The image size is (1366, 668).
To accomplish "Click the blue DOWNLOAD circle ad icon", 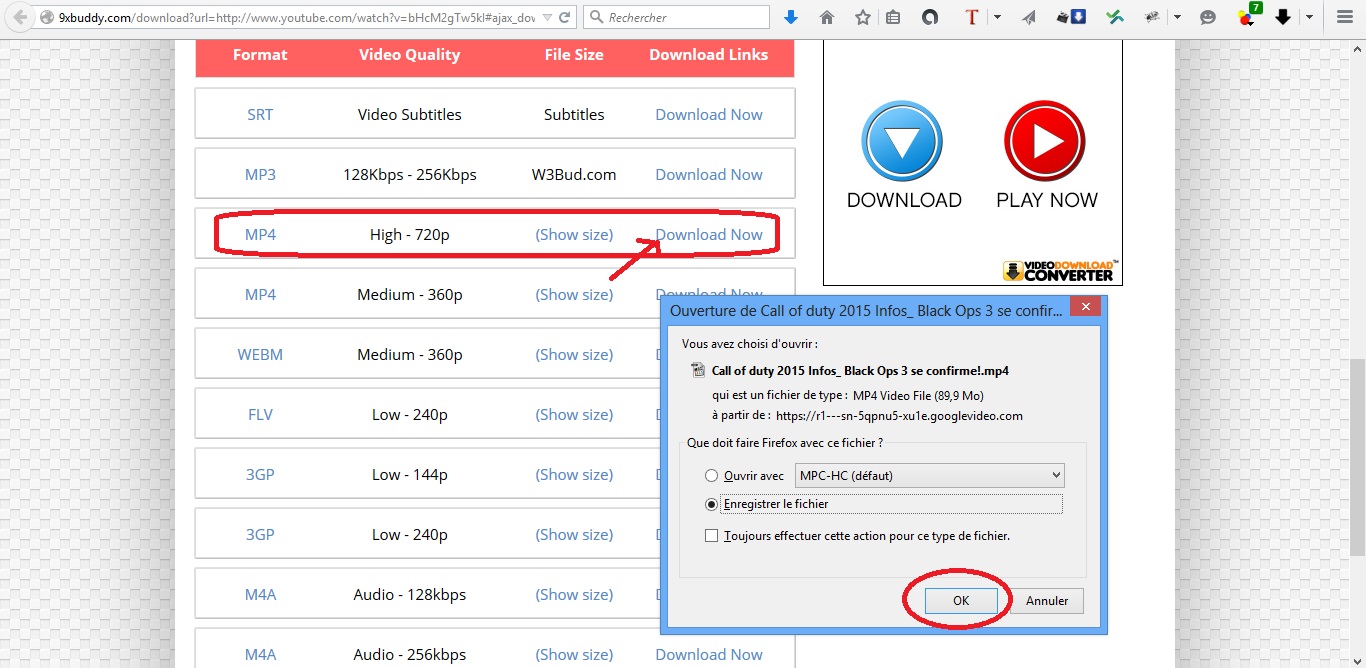I will [x=904, y=141].
